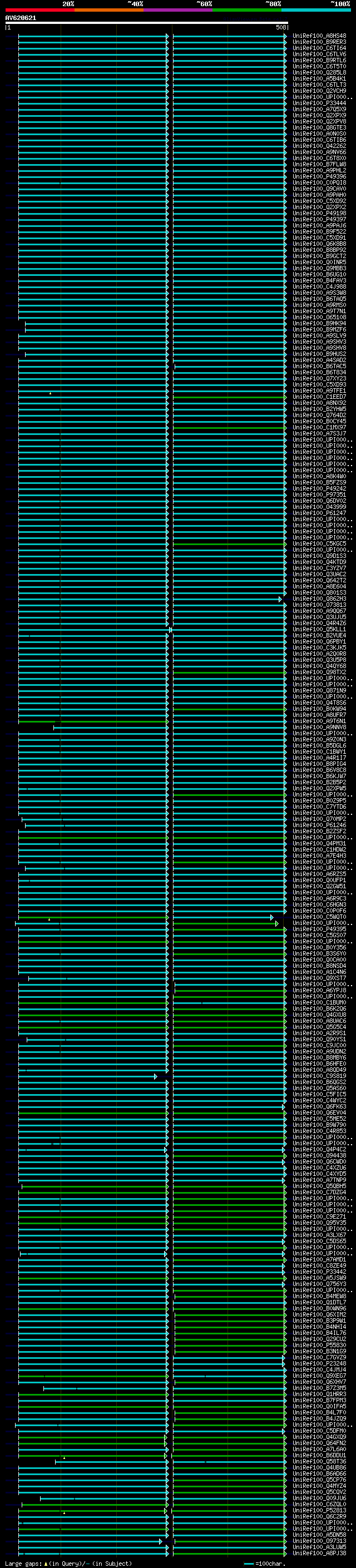
Task: Open hit UniRef100_C6T5T0
Action: pyautogui.click(x=319, y=66)
